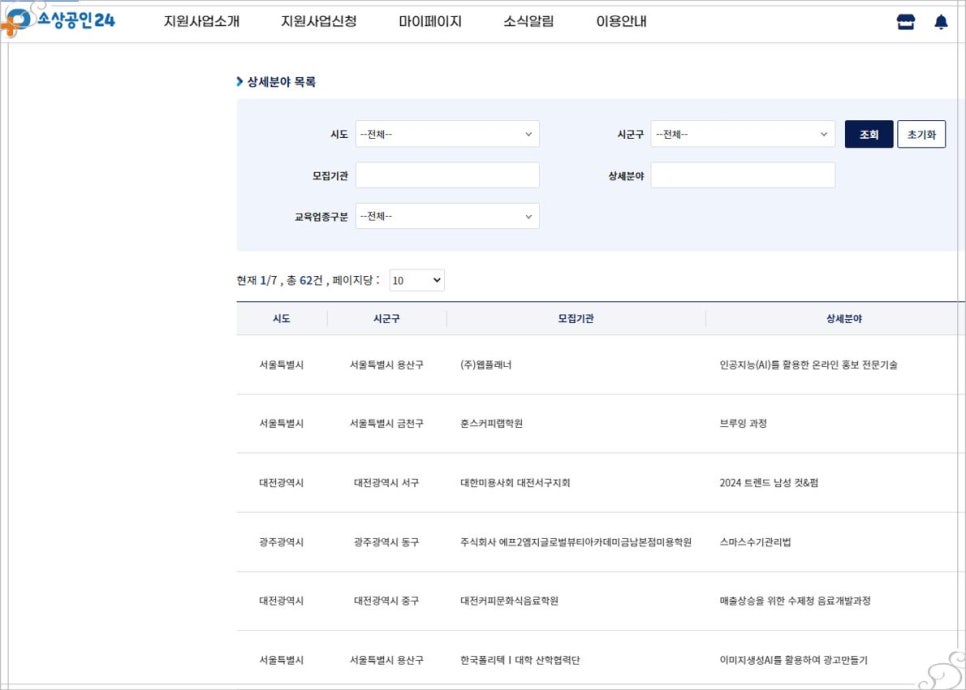Click the 초기화 reset button
The image size is (966, 690).
[921, 134]
